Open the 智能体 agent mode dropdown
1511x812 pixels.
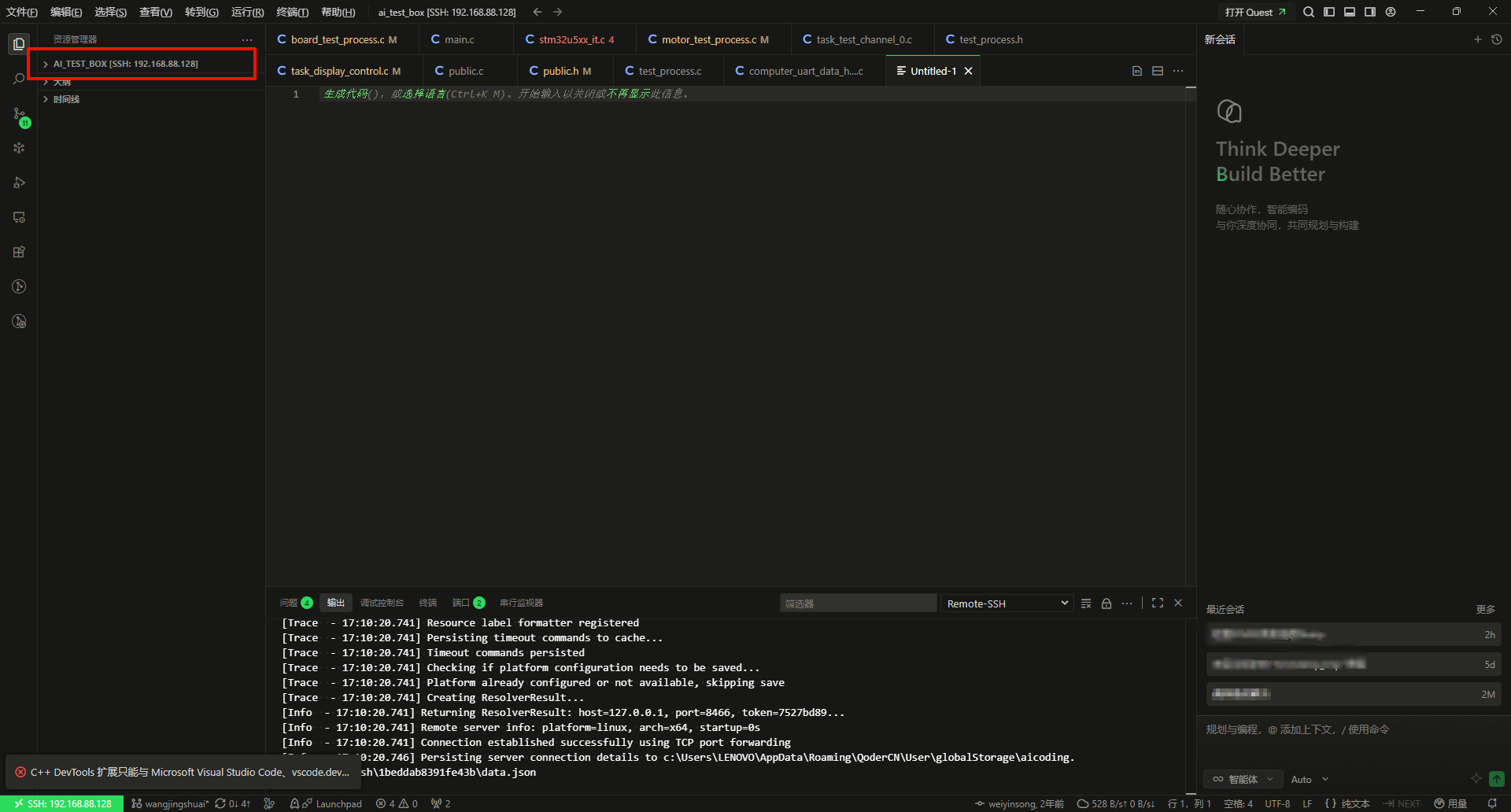1243,779
